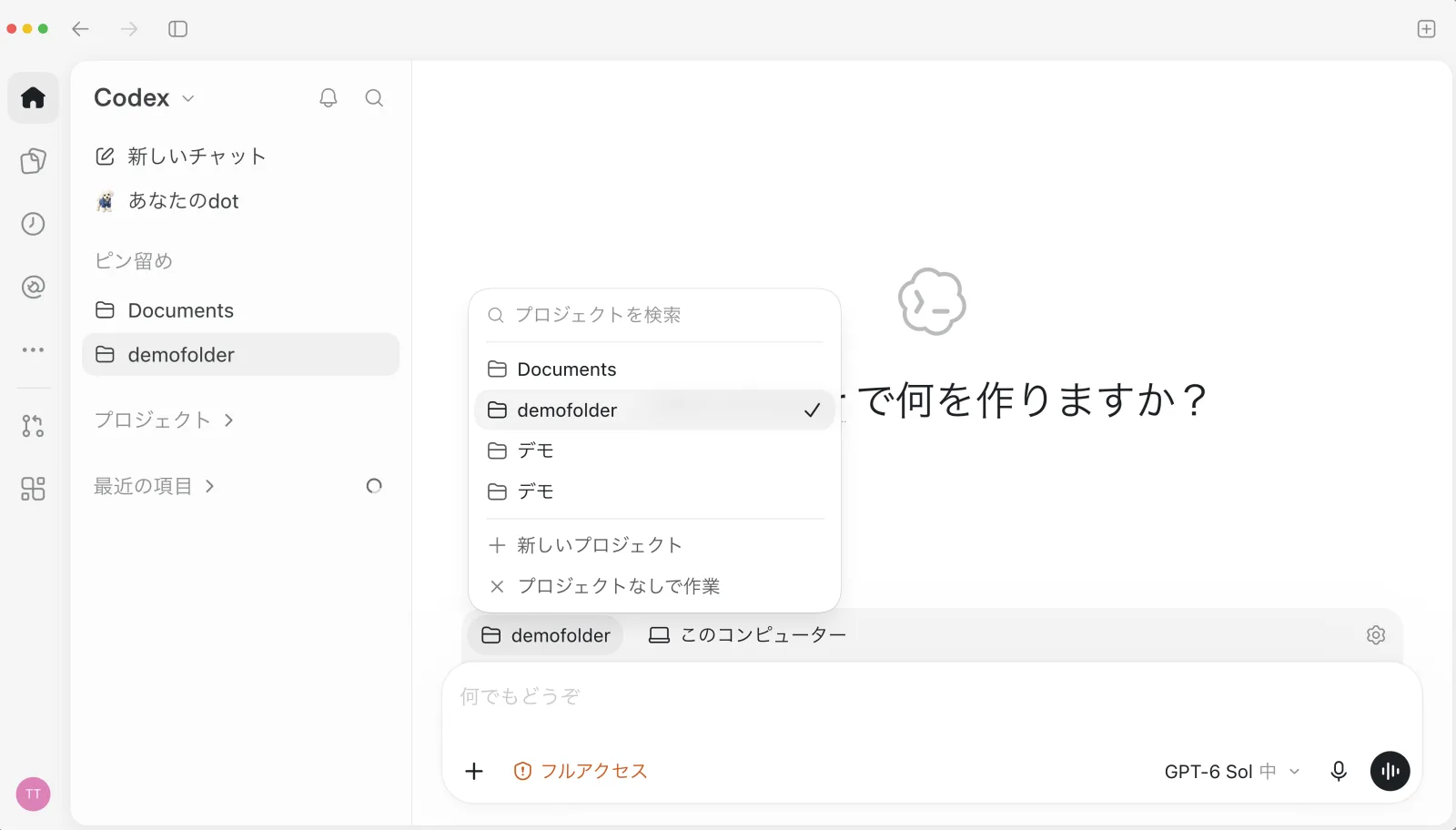Click the sidebar search magnifier icon

374,97
